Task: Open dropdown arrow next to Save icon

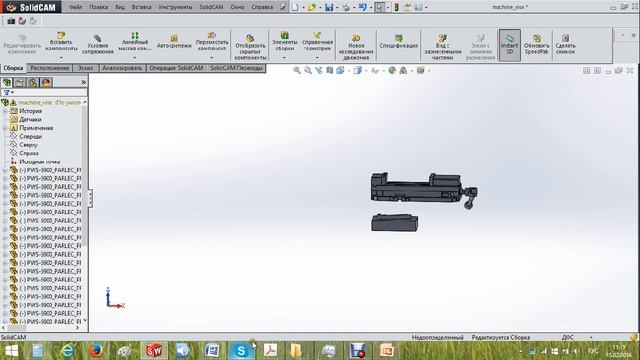Action: tap(337, 7)
